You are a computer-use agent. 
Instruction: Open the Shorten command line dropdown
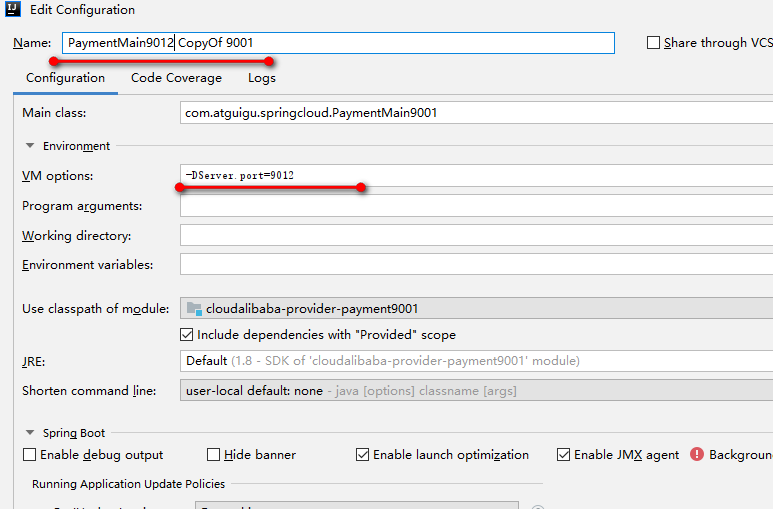pyautogui.click(x=476, y=391)
